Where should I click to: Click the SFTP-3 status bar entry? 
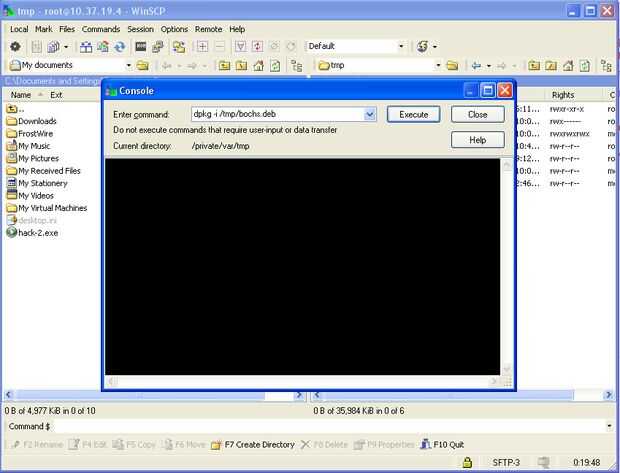coord(506,462)
